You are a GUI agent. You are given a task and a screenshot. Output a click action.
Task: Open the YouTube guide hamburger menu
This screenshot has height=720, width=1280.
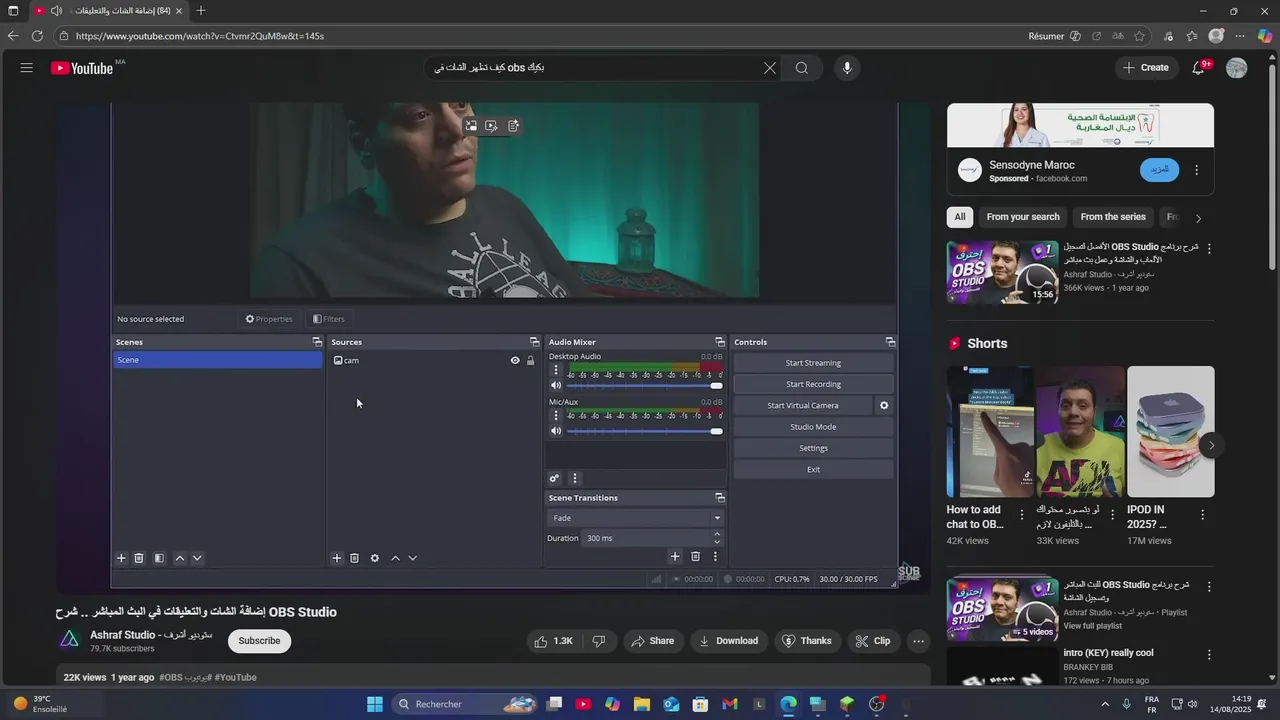[26, 68]
